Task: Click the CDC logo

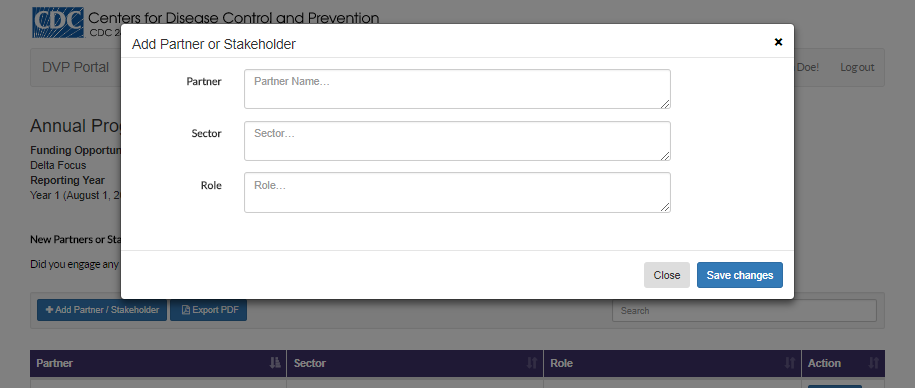Action: [57, 23]
